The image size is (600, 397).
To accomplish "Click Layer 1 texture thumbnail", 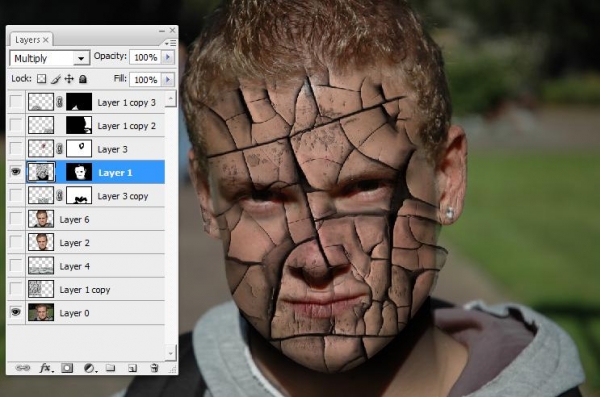I will coord(41,172).
